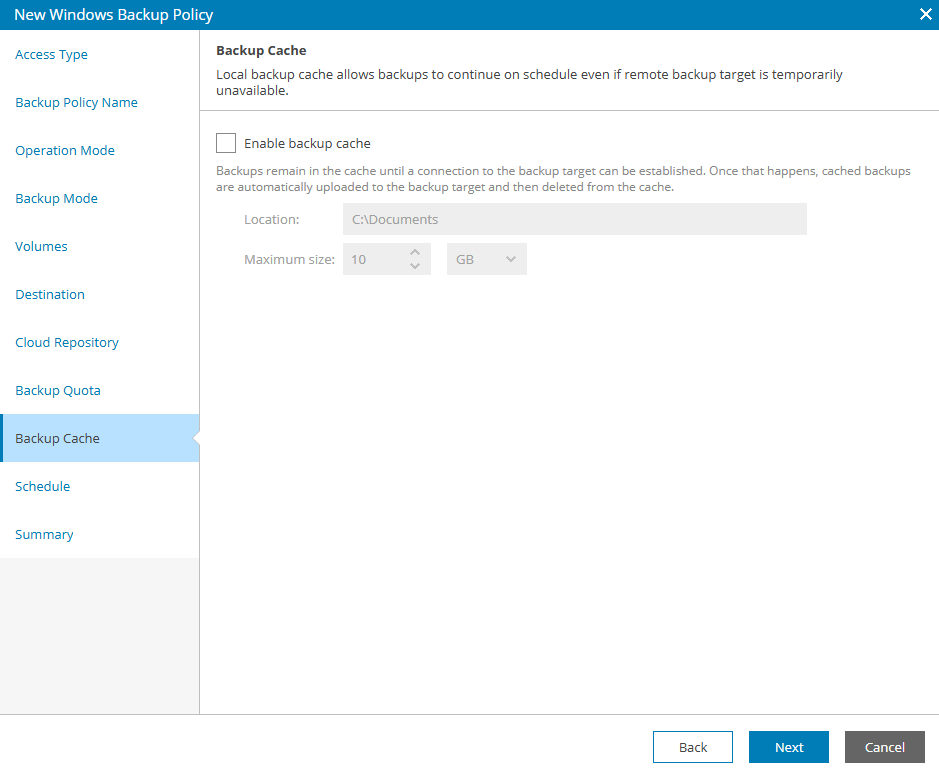The width and height of the screenshot is (939, 778).
Task: Close the New Windows Backup Policy dialog
Action: [925, 15]
